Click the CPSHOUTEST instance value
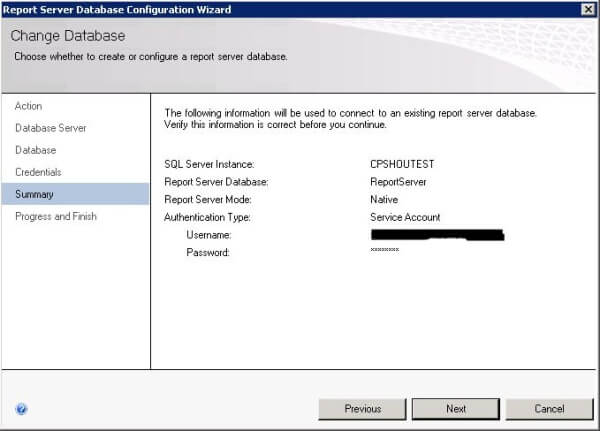 pos(402,164)
